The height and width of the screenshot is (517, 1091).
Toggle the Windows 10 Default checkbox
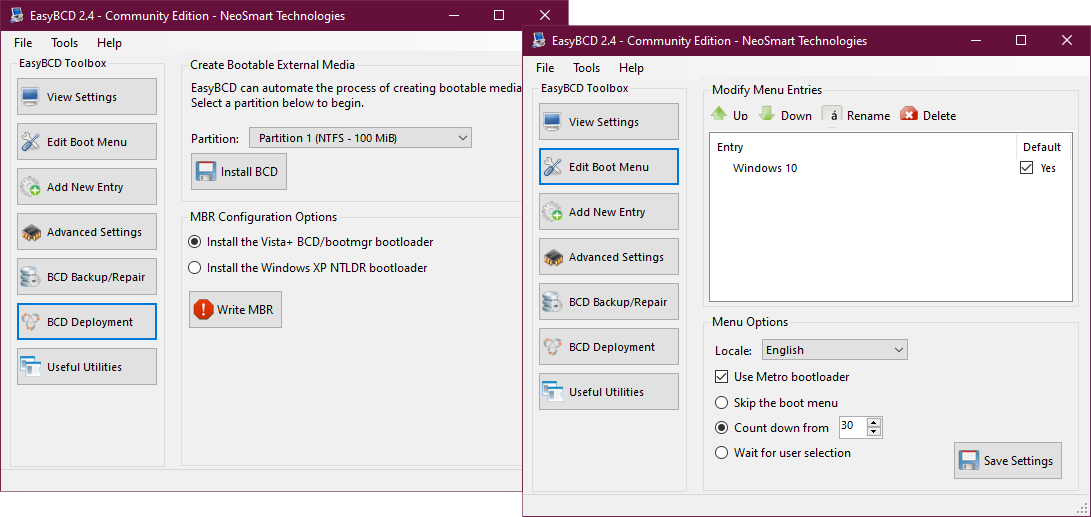coord(1026,168)
